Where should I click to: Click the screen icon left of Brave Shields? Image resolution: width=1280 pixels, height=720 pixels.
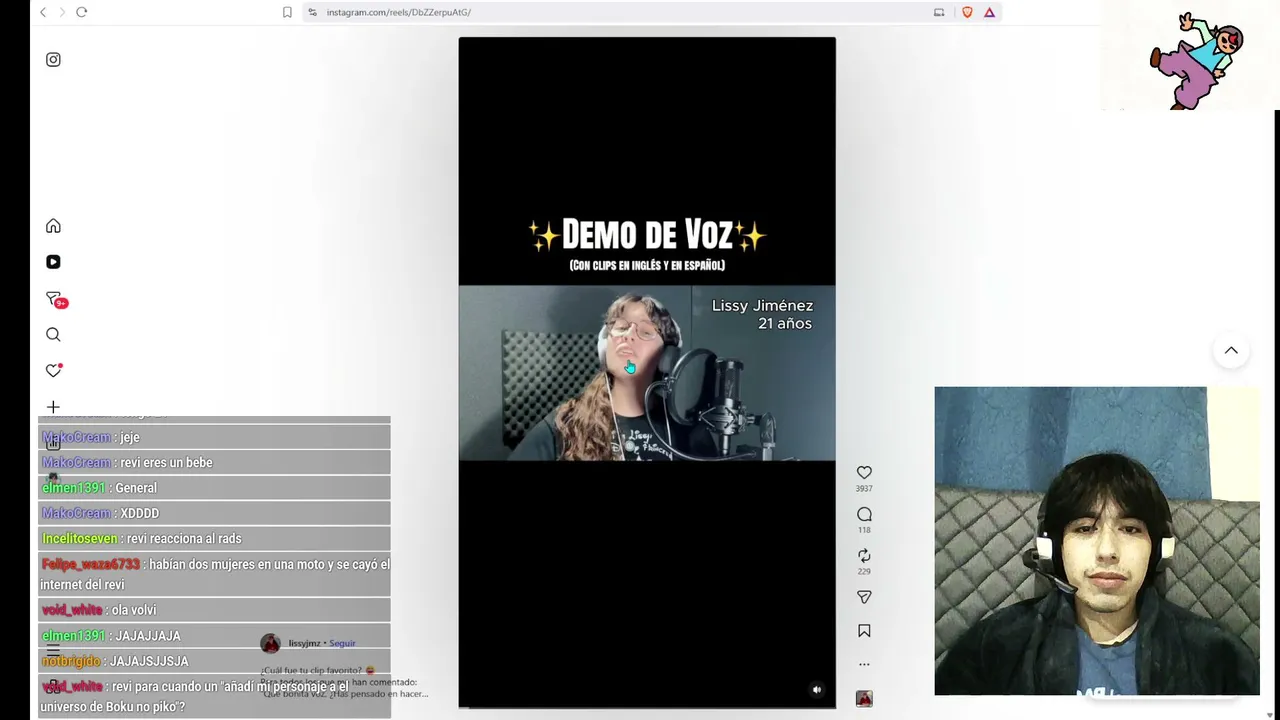939,12
